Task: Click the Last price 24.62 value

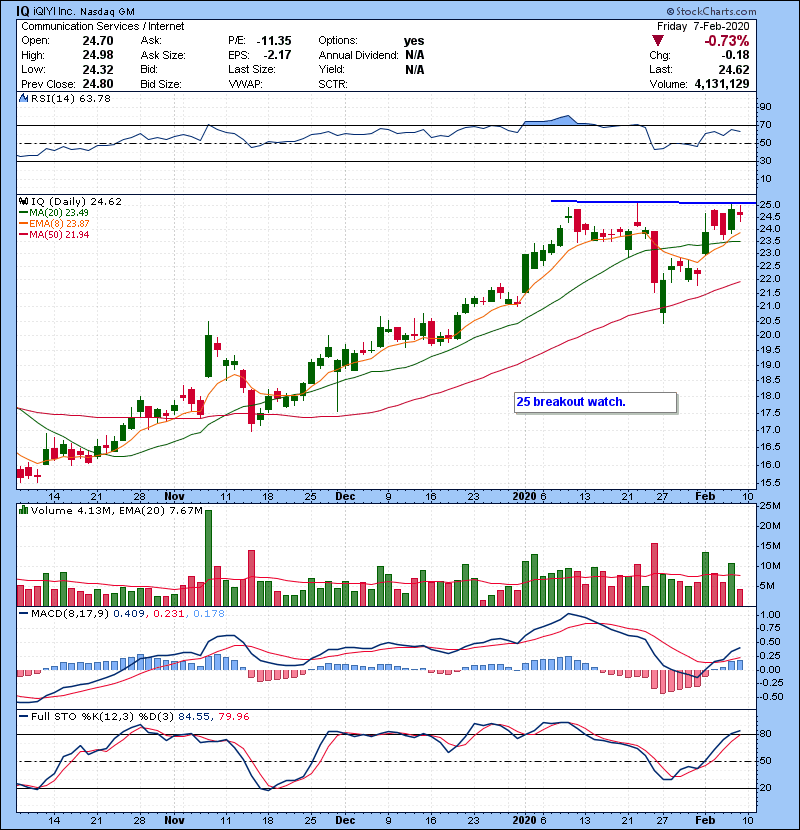Action: [x=734, y=69]
